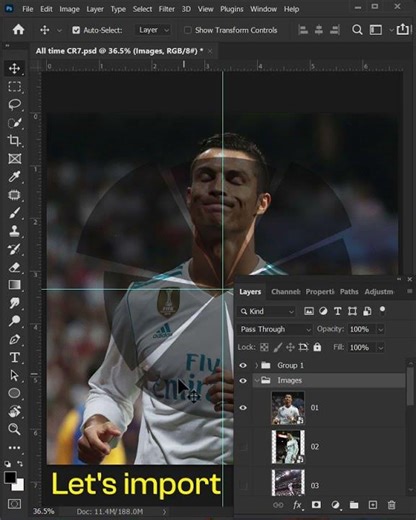Image resolution: width=416 pixels, height=520 pixels.
Task: Select the Brush tool
Action: [14, 213]
